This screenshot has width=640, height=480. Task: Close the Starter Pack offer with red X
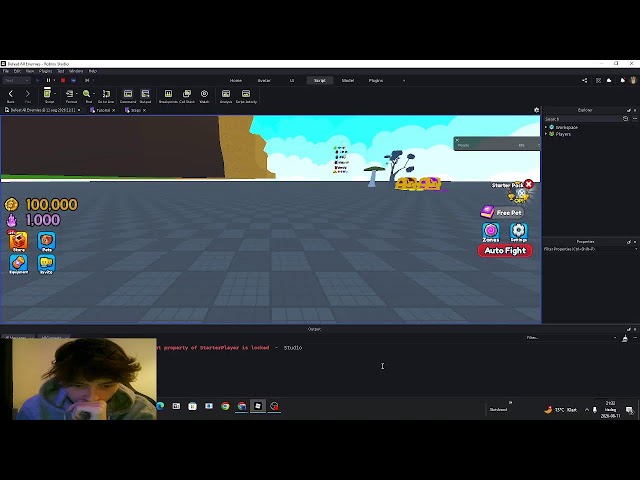(x=529, y=184)
